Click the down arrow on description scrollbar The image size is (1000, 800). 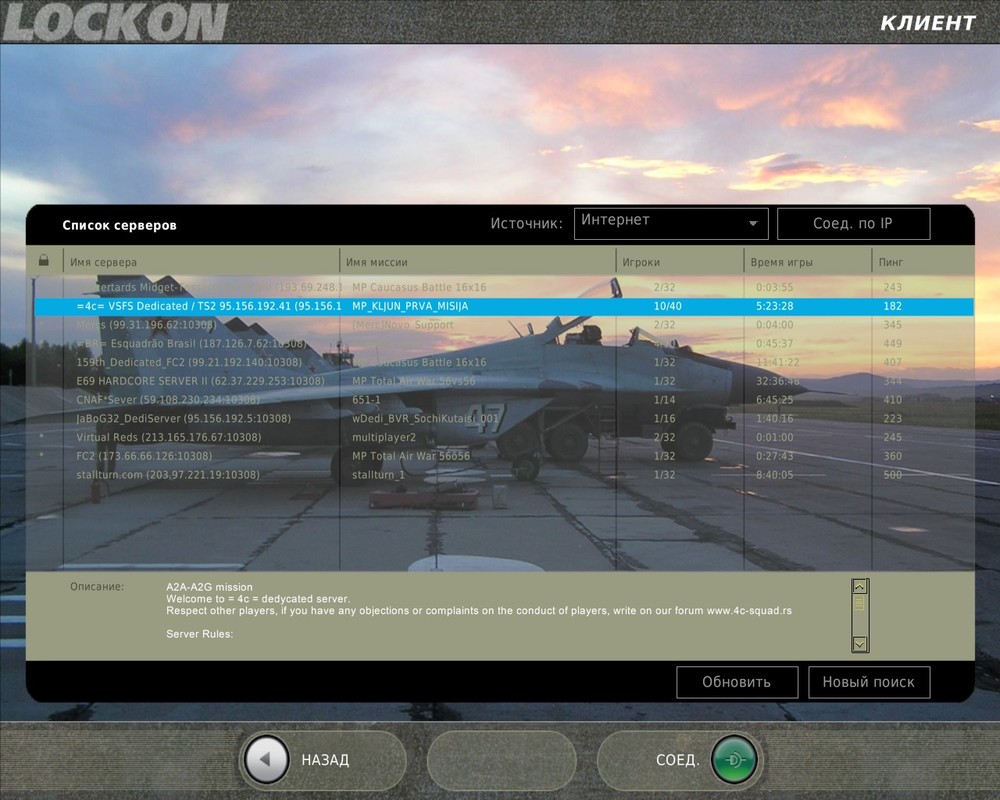click(x=858, y=643)
